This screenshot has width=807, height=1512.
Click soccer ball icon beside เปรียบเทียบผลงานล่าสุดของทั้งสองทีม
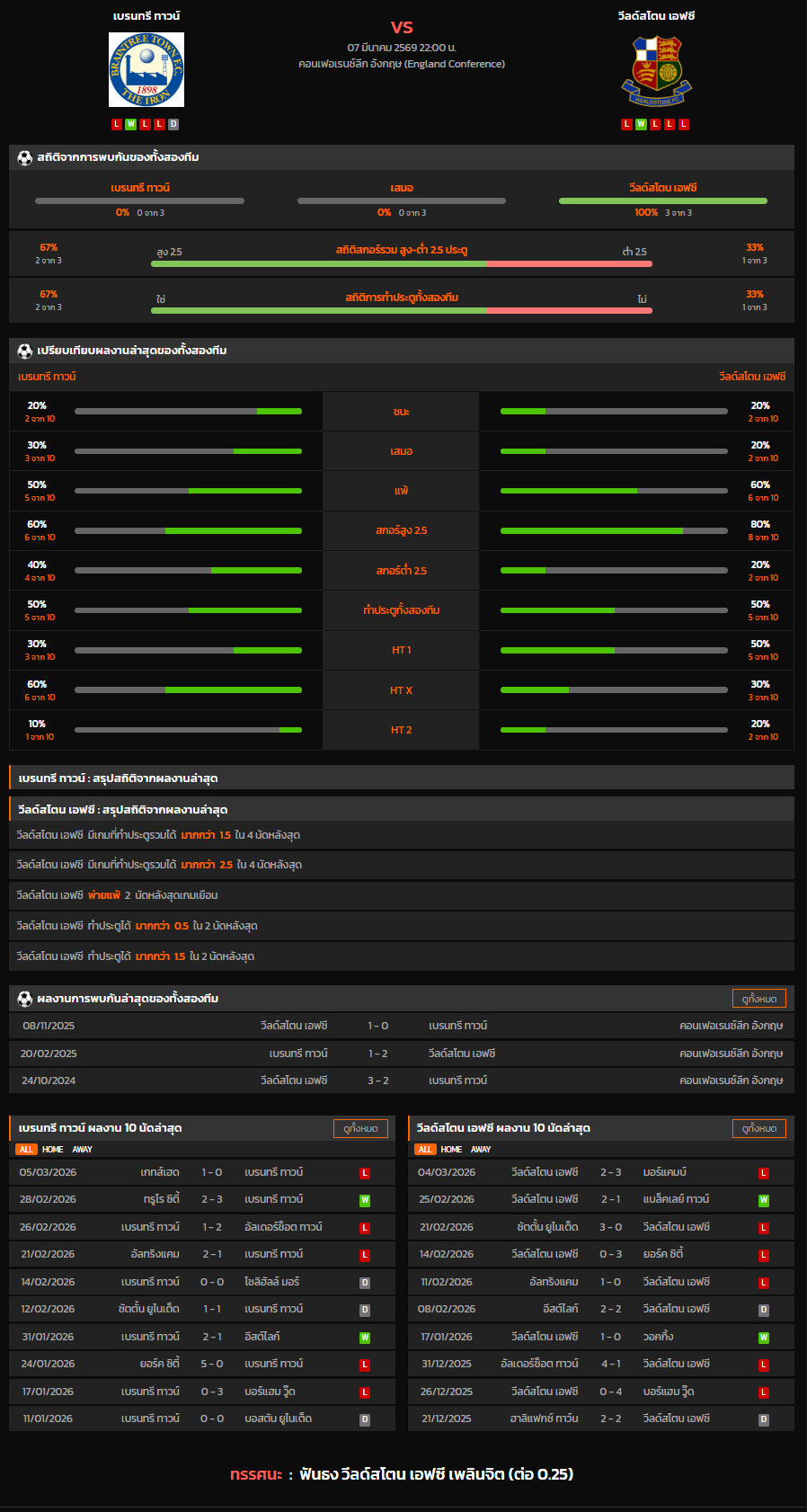25,351
